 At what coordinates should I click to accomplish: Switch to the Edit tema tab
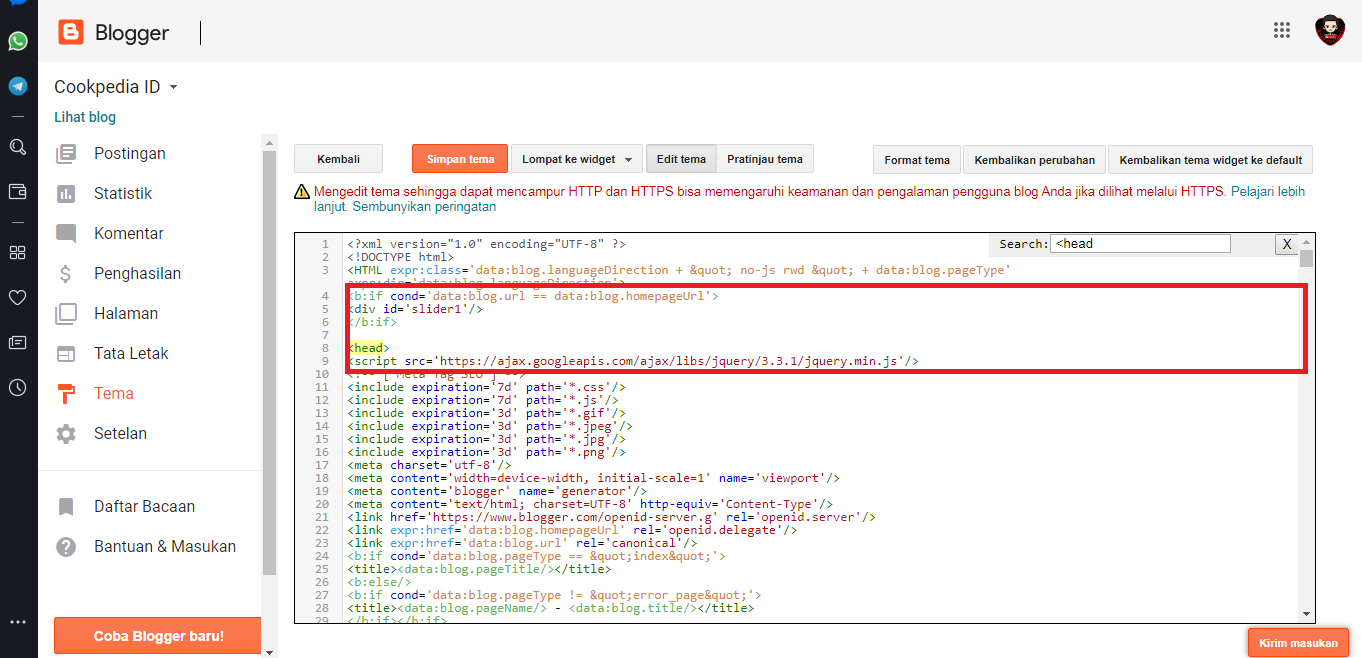point(681,159)
